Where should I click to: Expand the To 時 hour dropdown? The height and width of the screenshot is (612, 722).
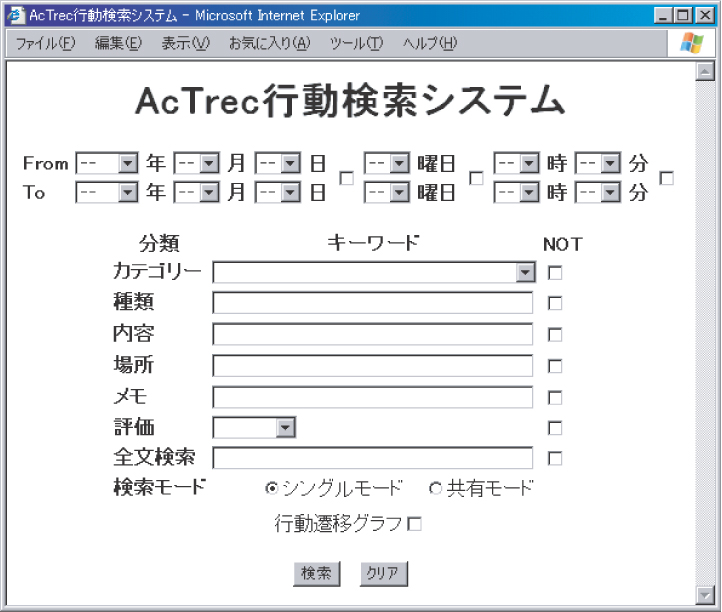click(517, 192)
